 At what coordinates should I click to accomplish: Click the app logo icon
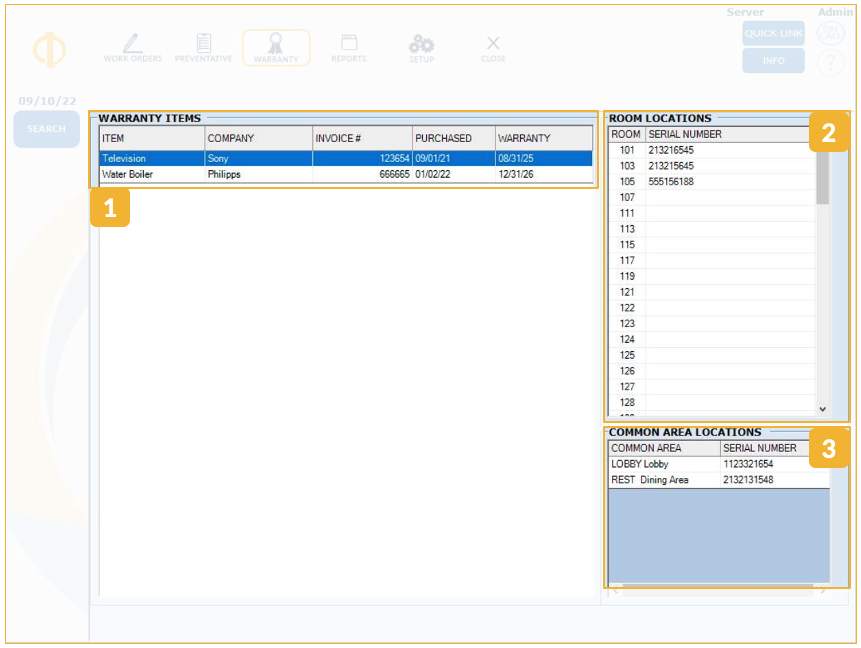(49, 50)
